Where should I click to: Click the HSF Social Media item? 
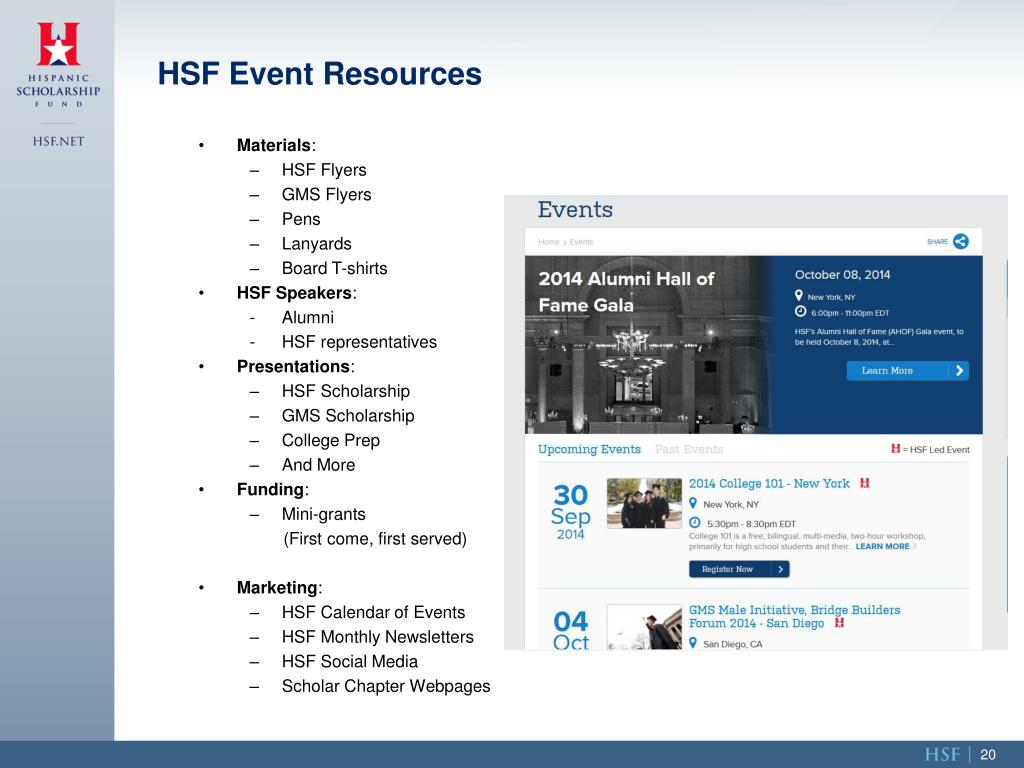coord(349,662)
